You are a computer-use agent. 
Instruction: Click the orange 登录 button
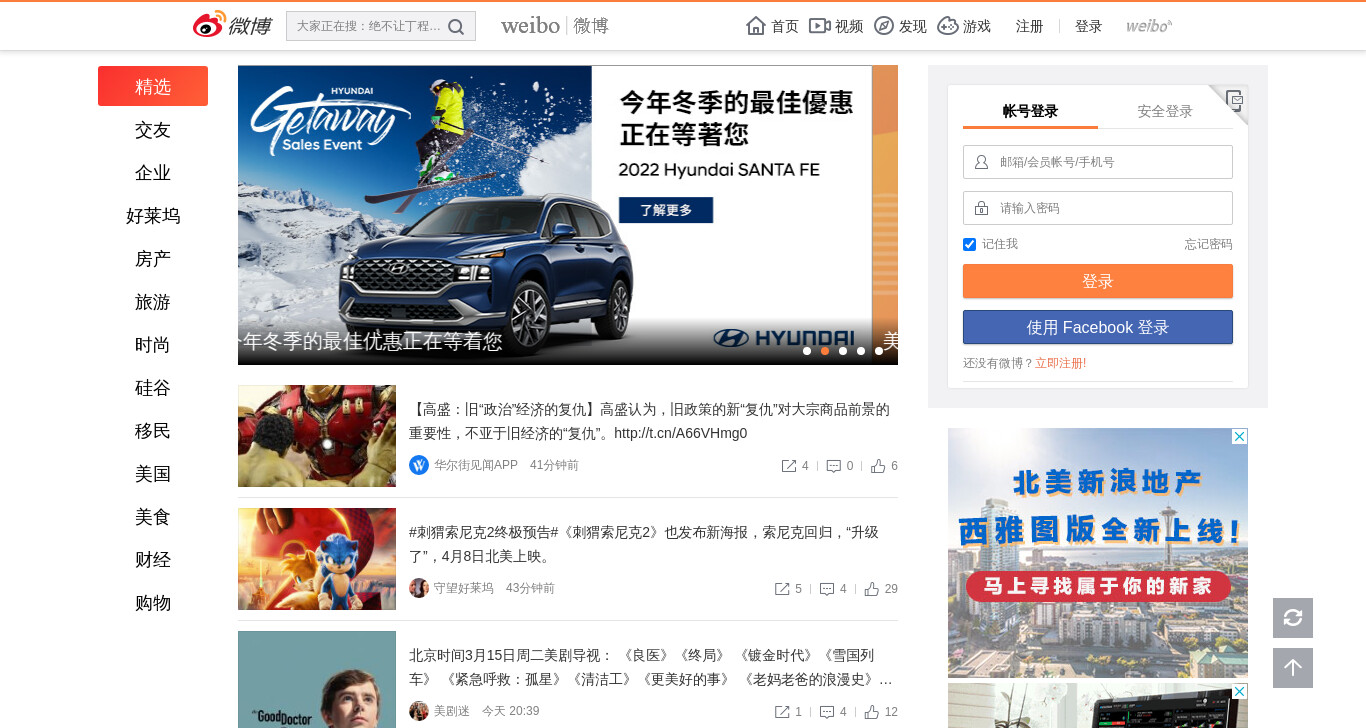click(1098, 281)
